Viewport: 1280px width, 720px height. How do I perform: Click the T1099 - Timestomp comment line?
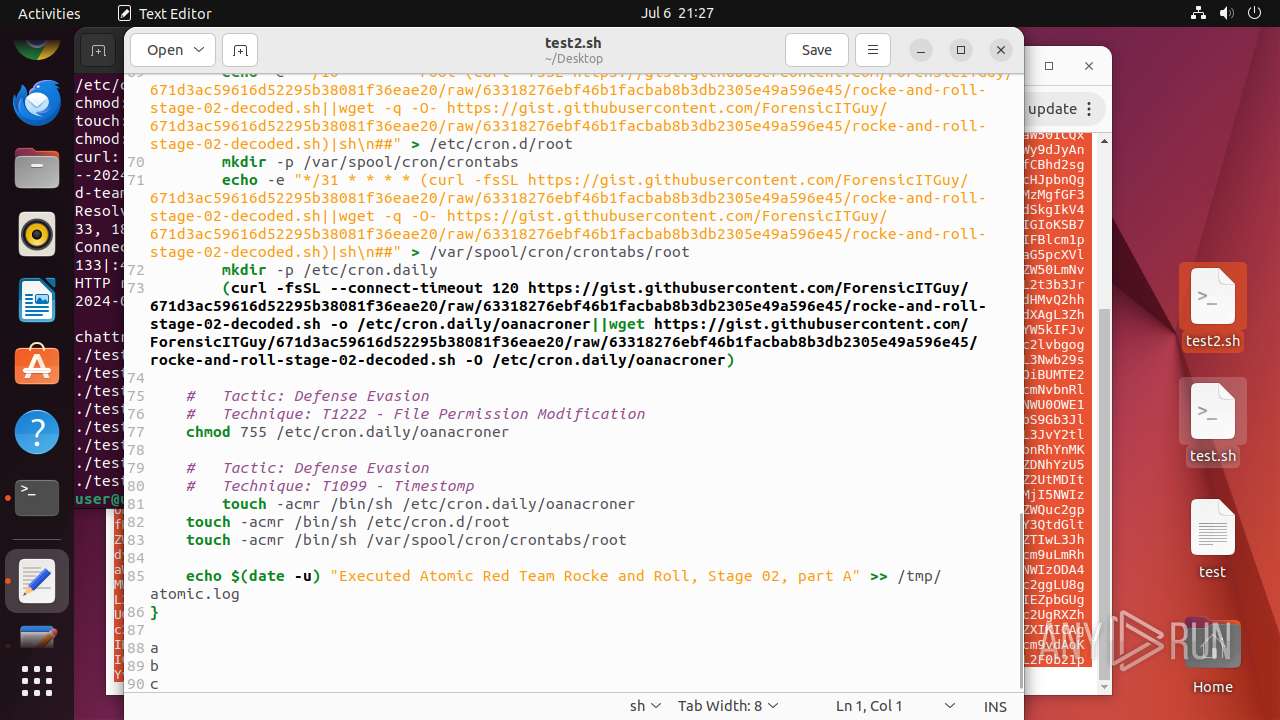[x=330, y=486]
